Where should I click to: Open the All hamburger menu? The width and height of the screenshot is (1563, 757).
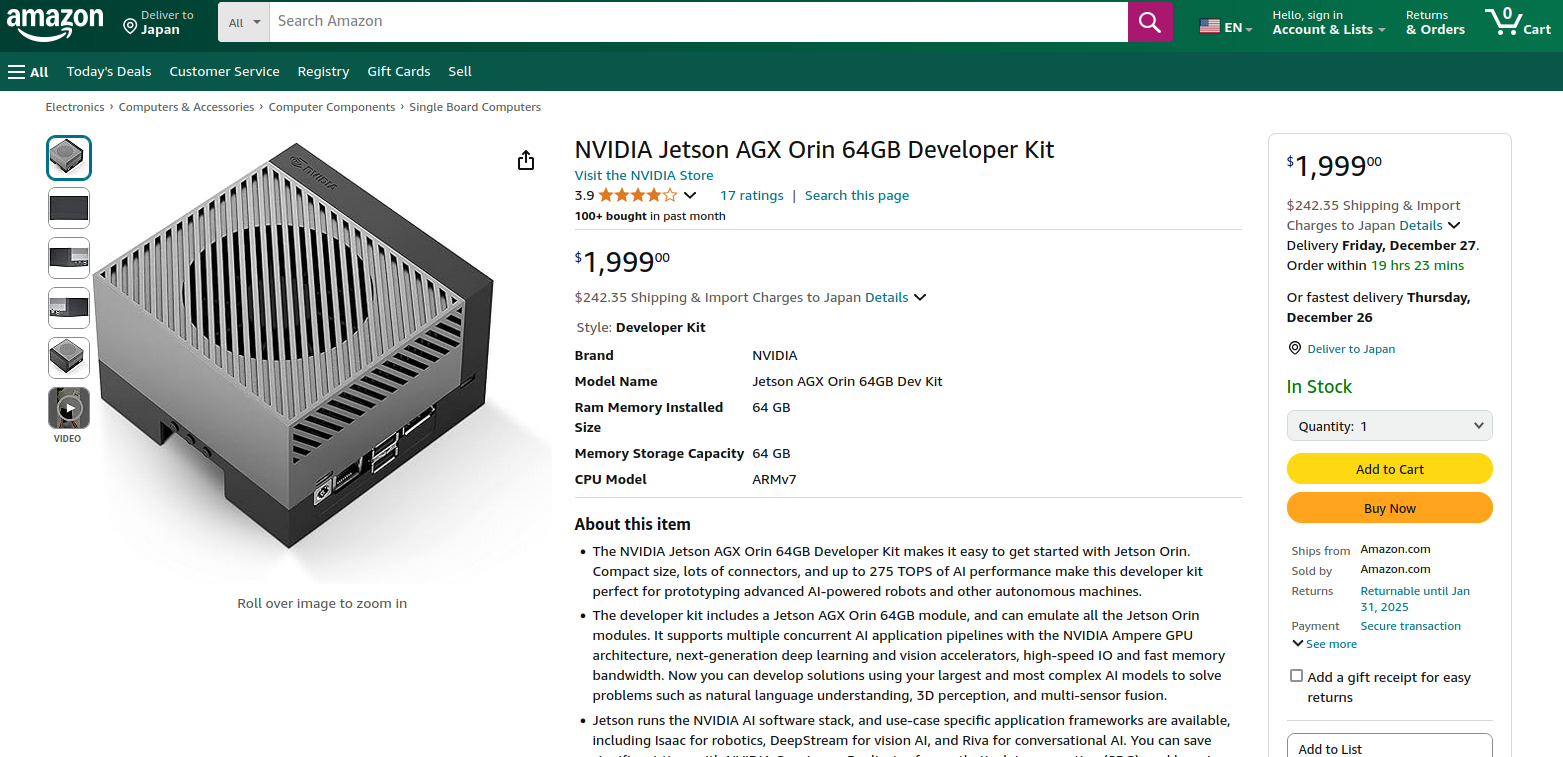[x=28, y=72]
